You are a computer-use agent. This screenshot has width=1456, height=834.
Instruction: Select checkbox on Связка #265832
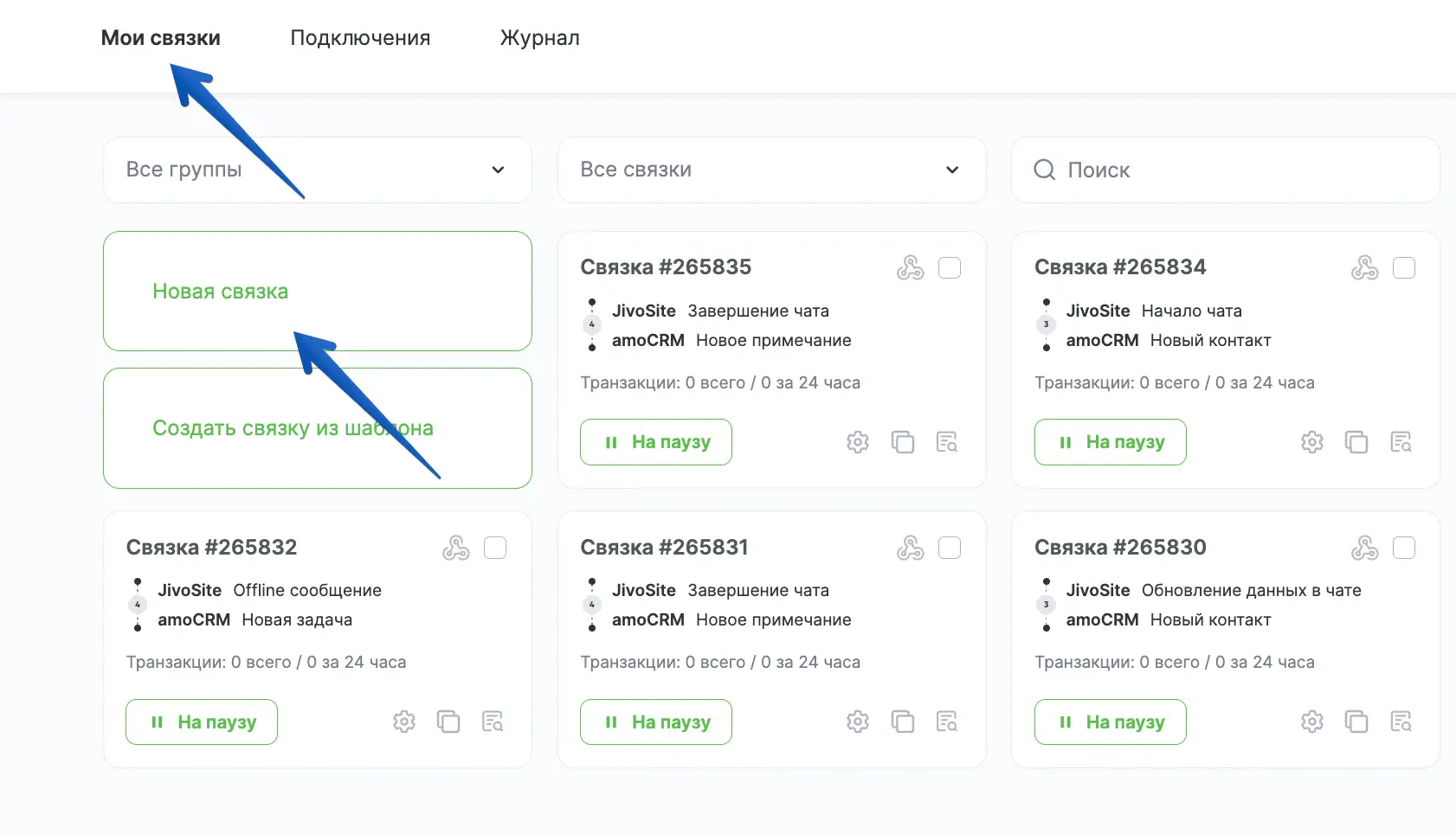[x=495, y=548]
